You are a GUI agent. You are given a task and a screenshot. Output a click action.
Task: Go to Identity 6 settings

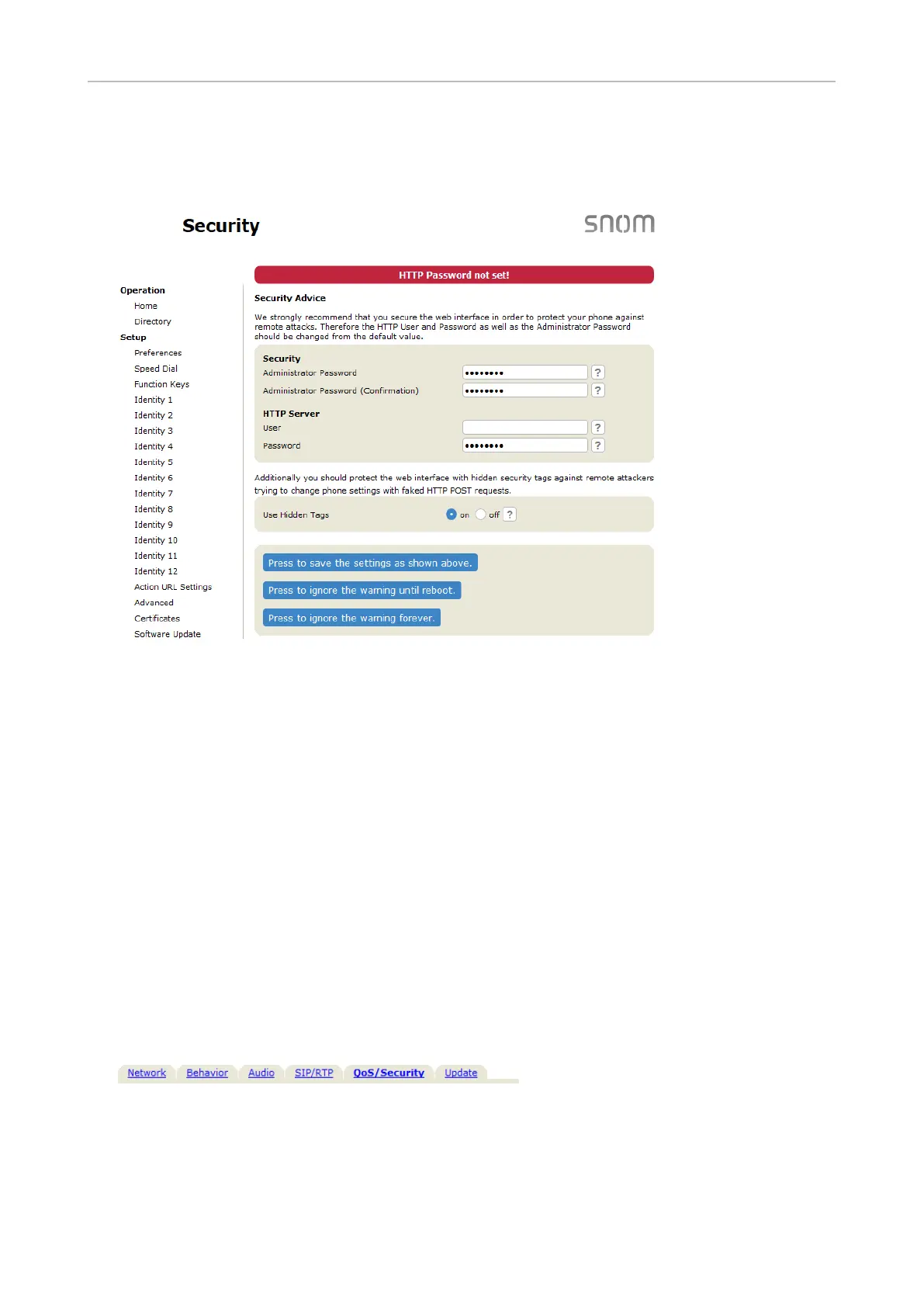[154, 478]
